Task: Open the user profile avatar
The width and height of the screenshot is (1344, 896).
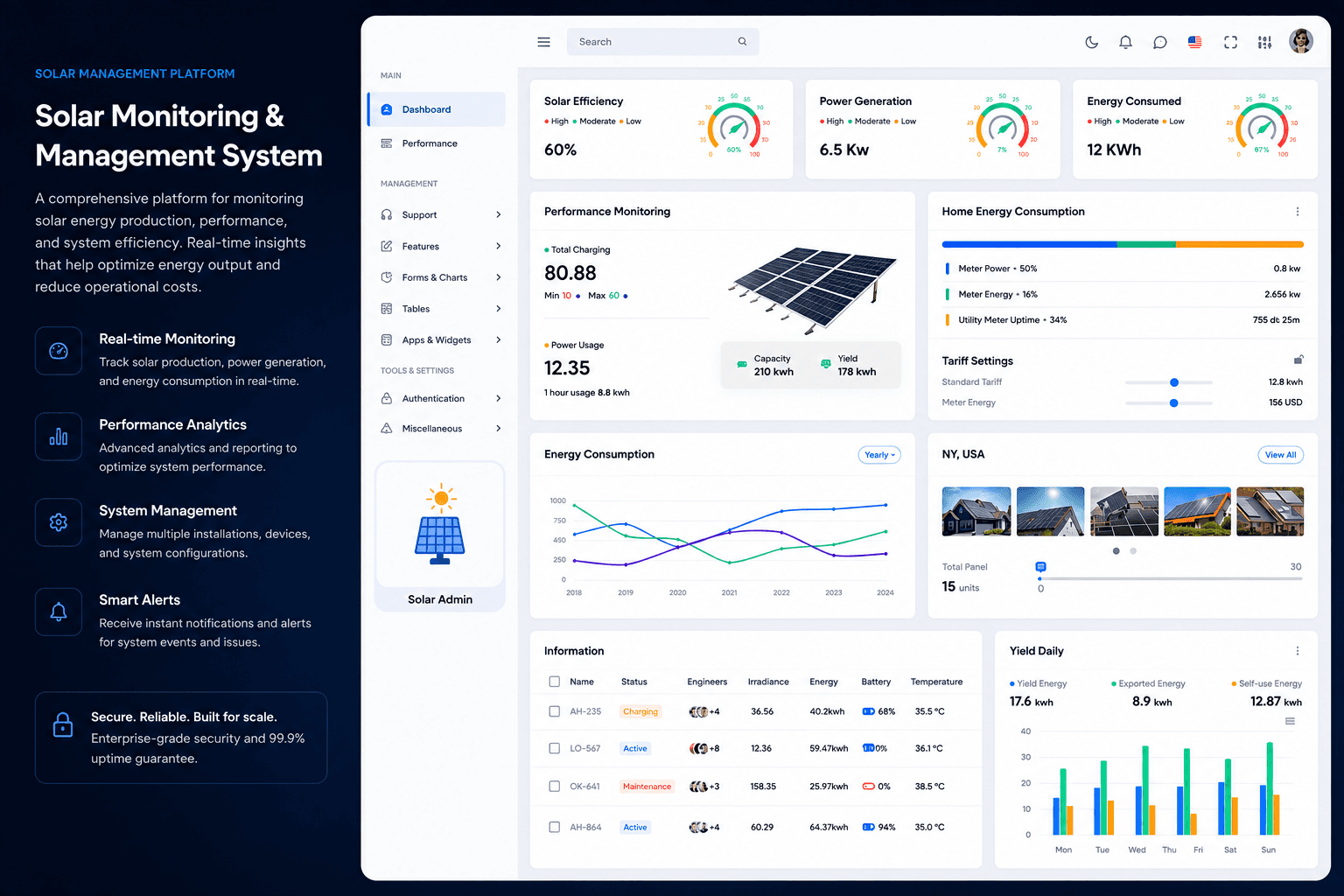Action: pos(1301,41)
